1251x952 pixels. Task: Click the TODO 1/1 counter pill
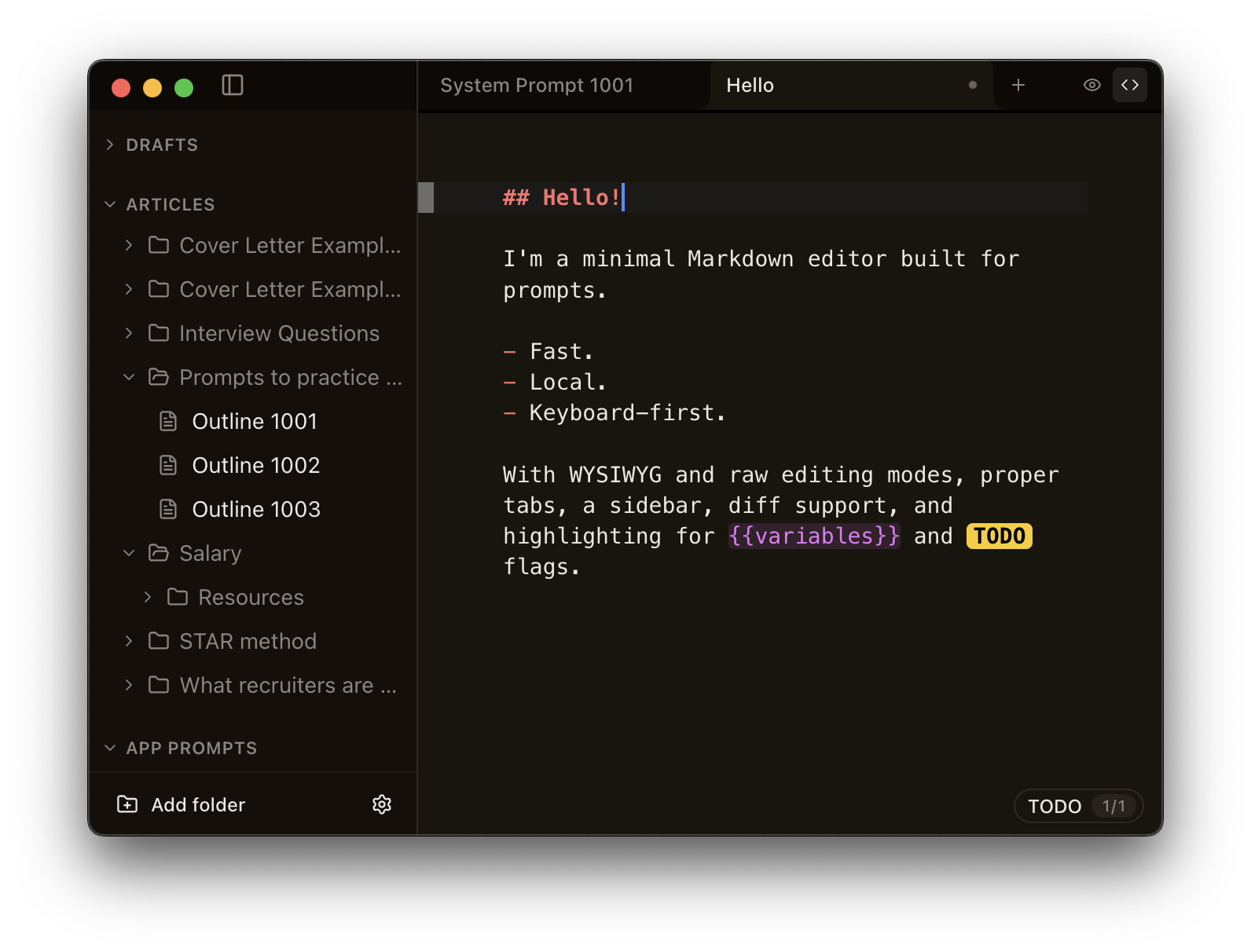[1078, 806]
